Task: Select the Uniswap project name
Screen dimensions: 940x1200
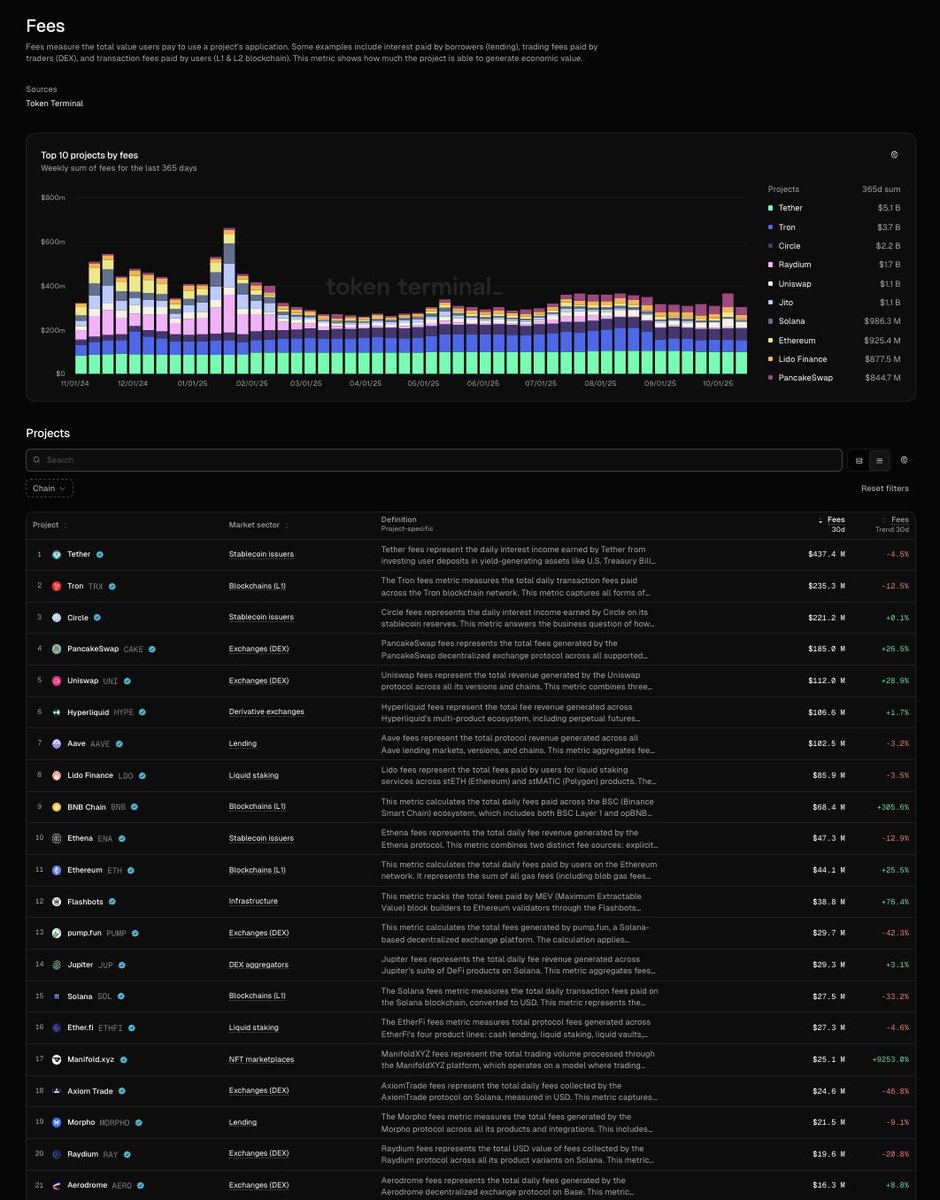Action: tap(83, 680)
